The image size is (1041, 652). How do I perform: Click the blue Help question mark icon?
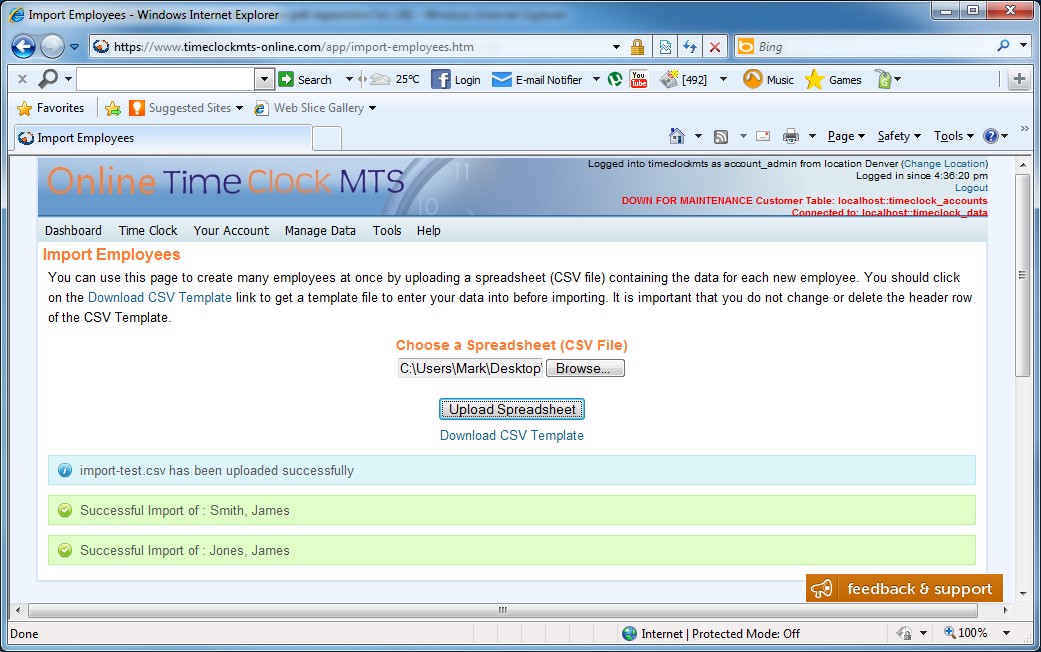pos(991,135)
